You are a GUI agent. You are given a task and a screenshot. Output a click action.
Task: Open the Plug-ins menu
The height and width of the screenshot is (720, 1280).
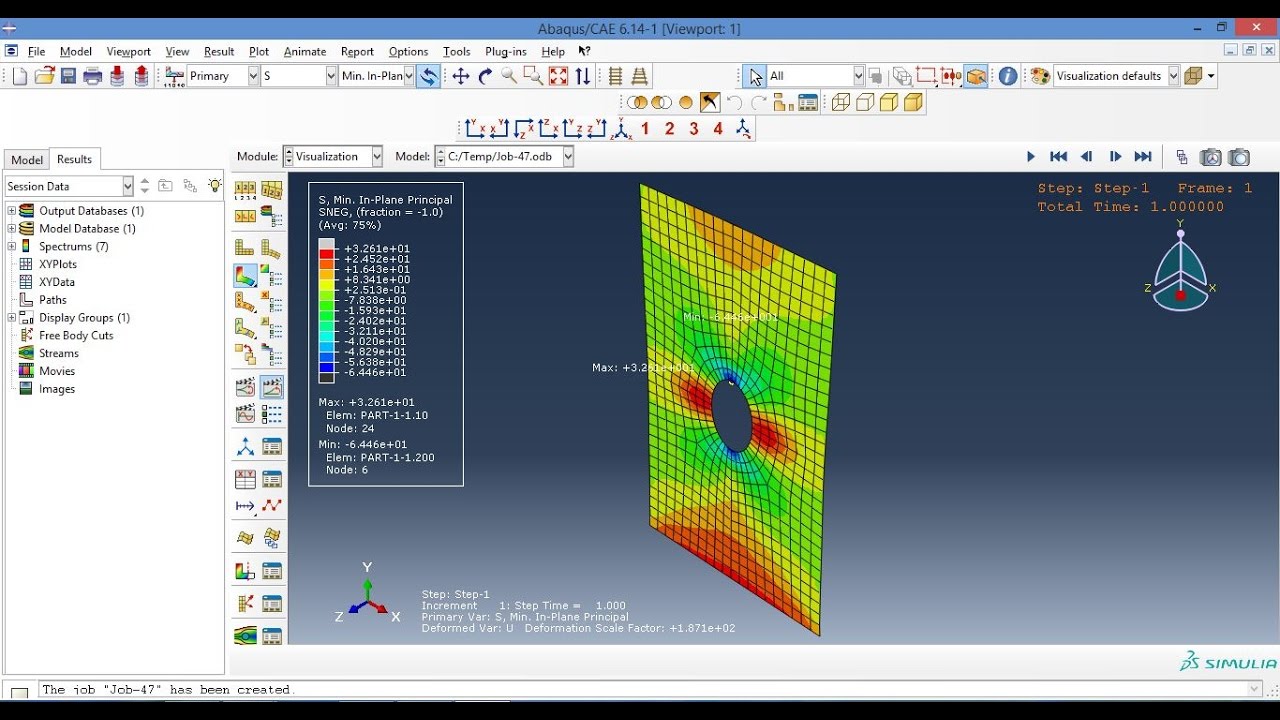[x=506, y=52]
